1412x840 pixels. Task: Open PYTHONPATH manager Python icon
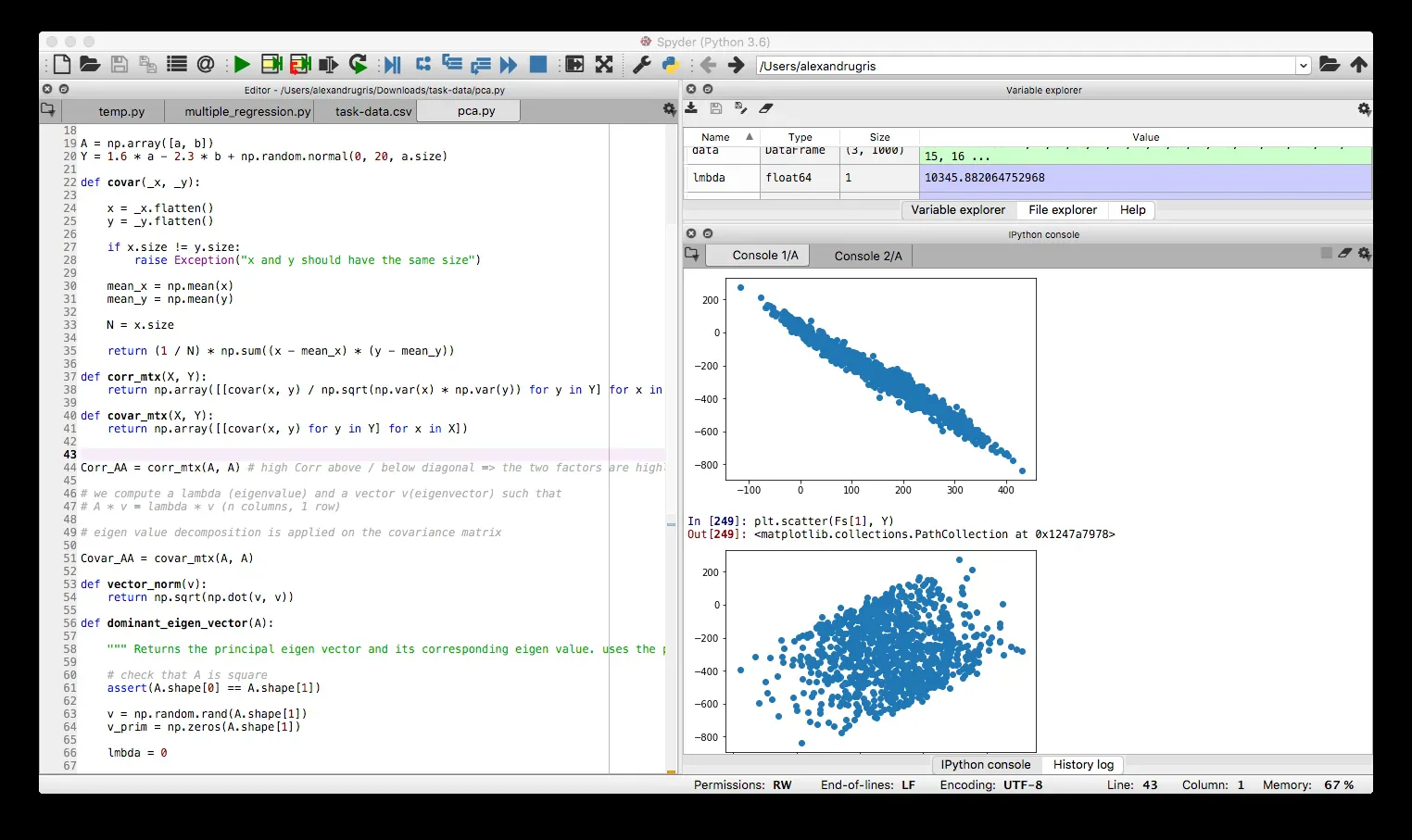pyautogui.click(x=671, y=64)
